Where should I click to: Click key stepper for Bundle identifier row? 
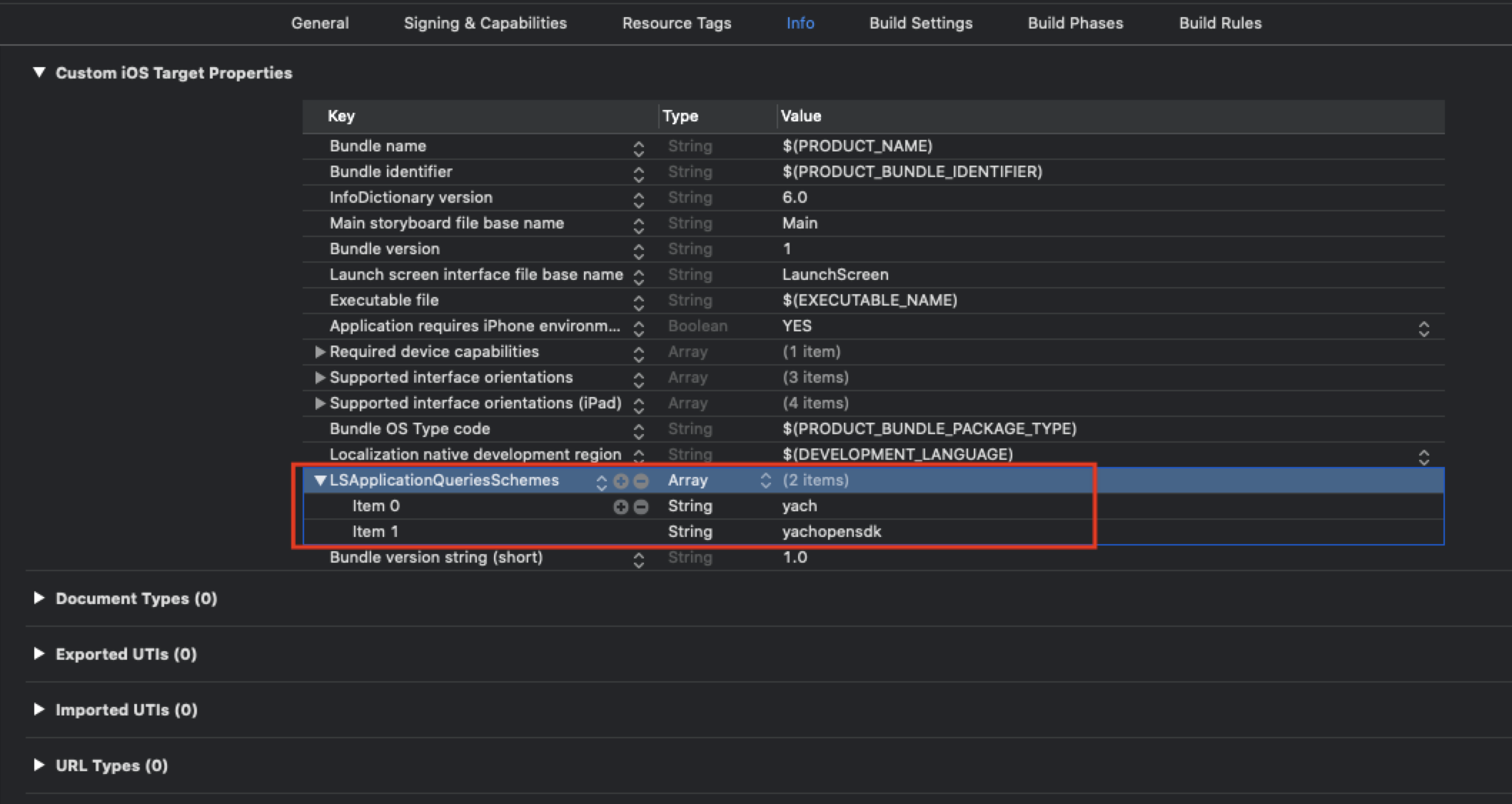638,174
